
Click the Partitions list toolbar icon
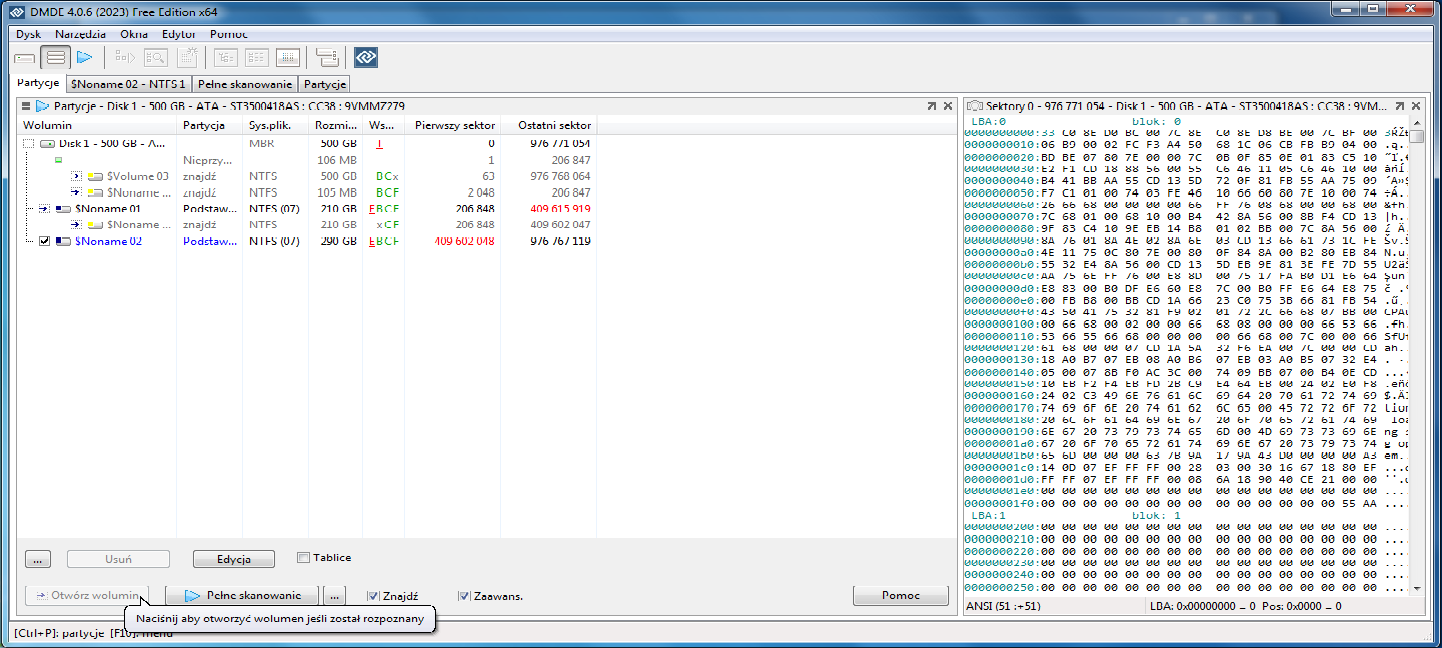pyautogui.click(x=56, y=58)
